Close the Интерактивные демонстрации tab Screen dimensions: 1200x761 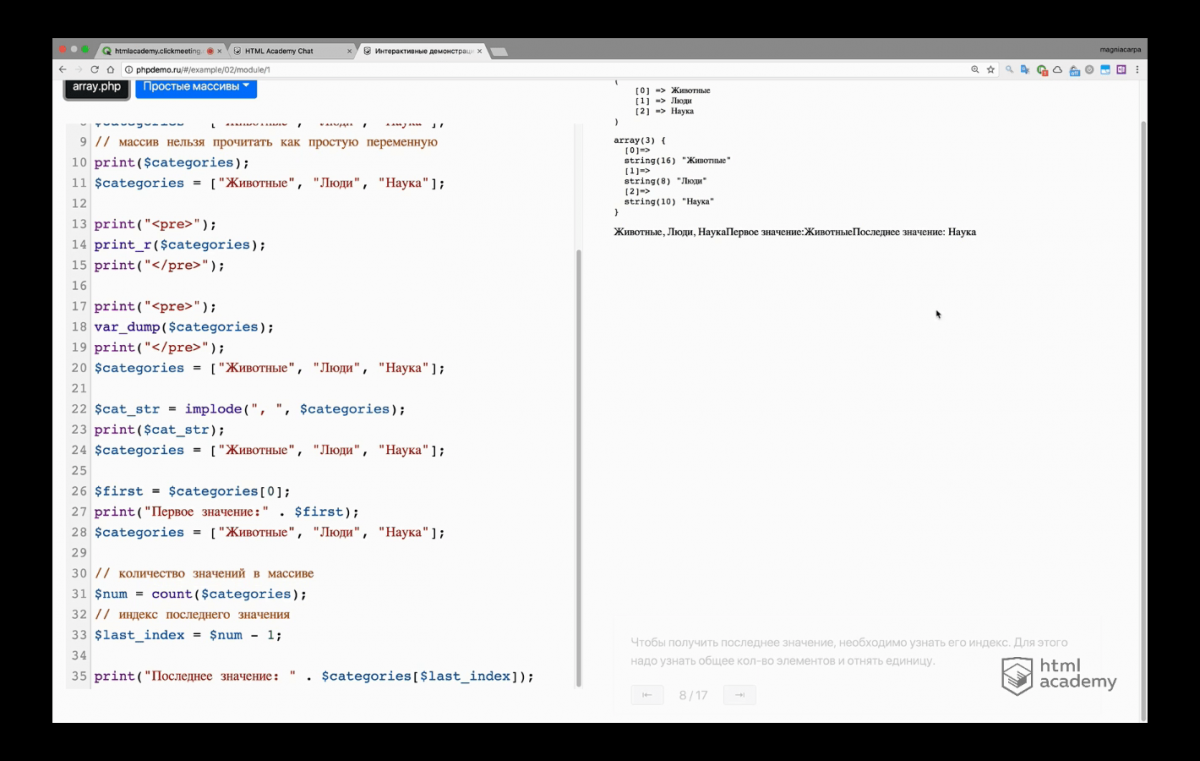tap(480, 51)
